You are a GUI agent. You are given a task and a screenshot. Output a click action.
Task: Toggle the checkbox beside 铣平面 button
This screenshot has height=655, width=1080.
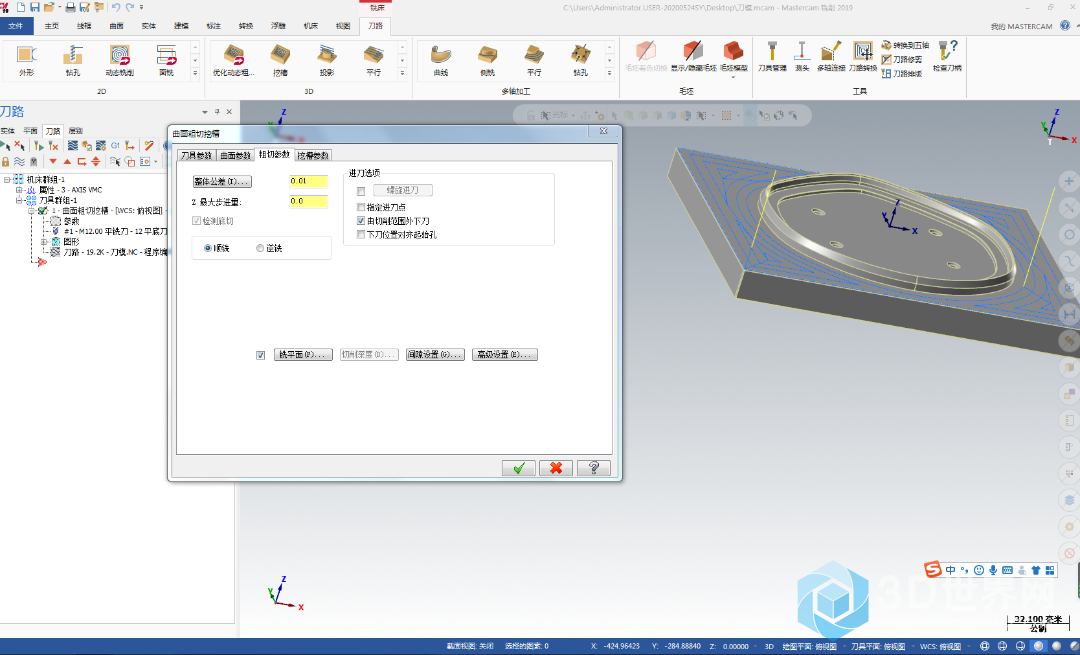tap(260, 355)
